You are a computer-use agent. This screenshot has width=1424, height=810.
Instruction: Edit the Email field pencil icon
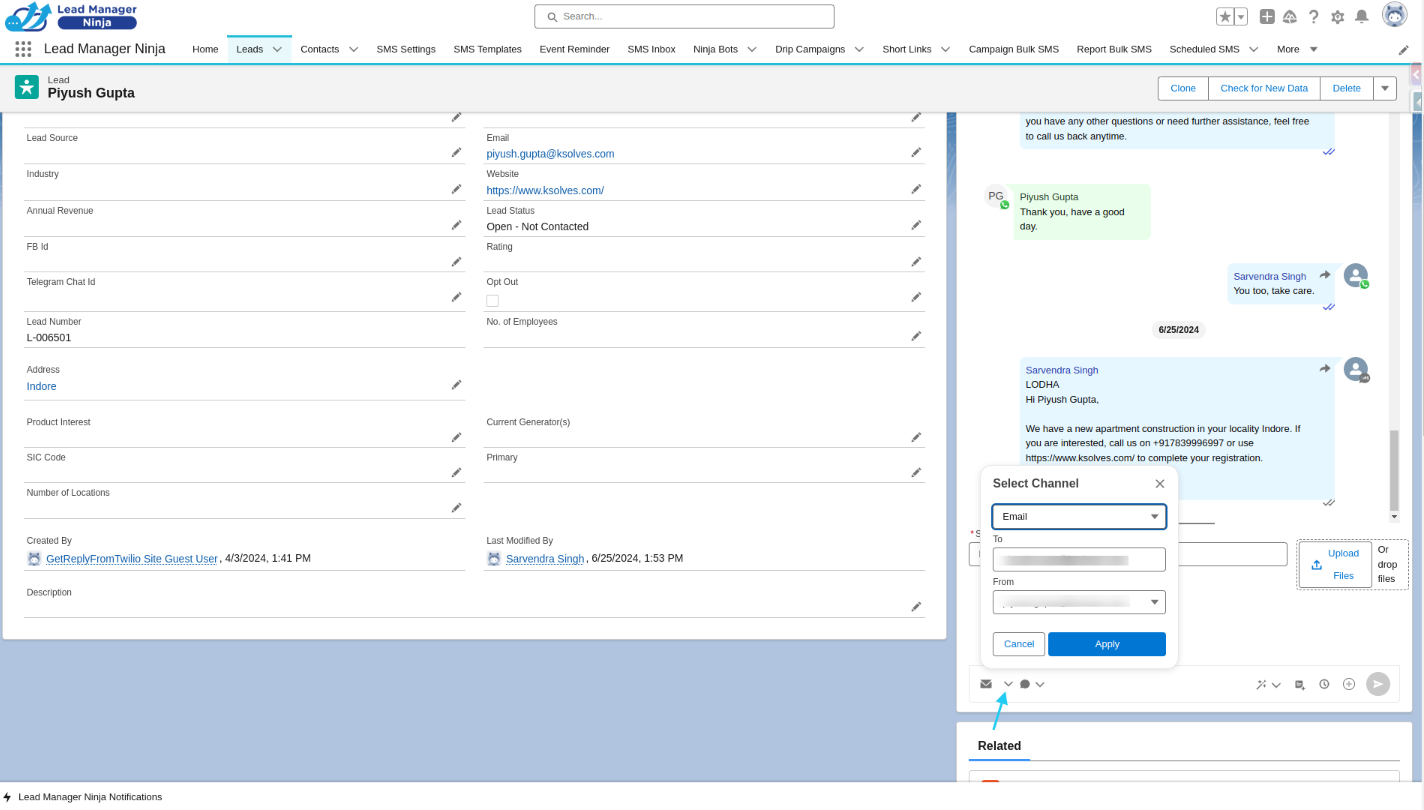tap(916, 153)
